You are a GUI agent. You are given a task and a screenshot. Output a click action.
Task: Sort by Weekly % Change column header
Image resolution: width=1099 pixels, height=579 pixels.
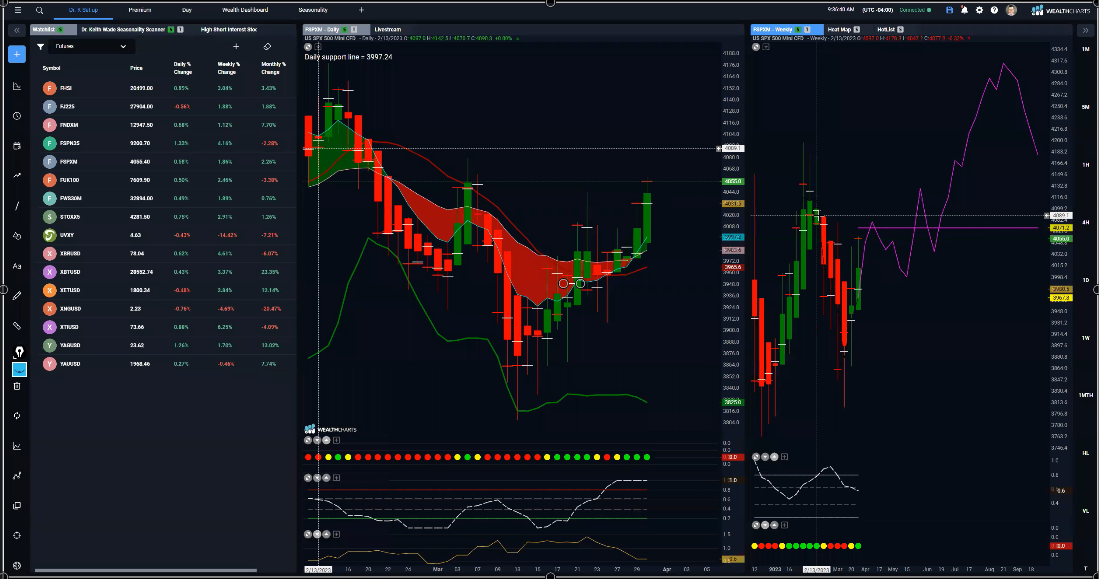click(x=228, y=68)
